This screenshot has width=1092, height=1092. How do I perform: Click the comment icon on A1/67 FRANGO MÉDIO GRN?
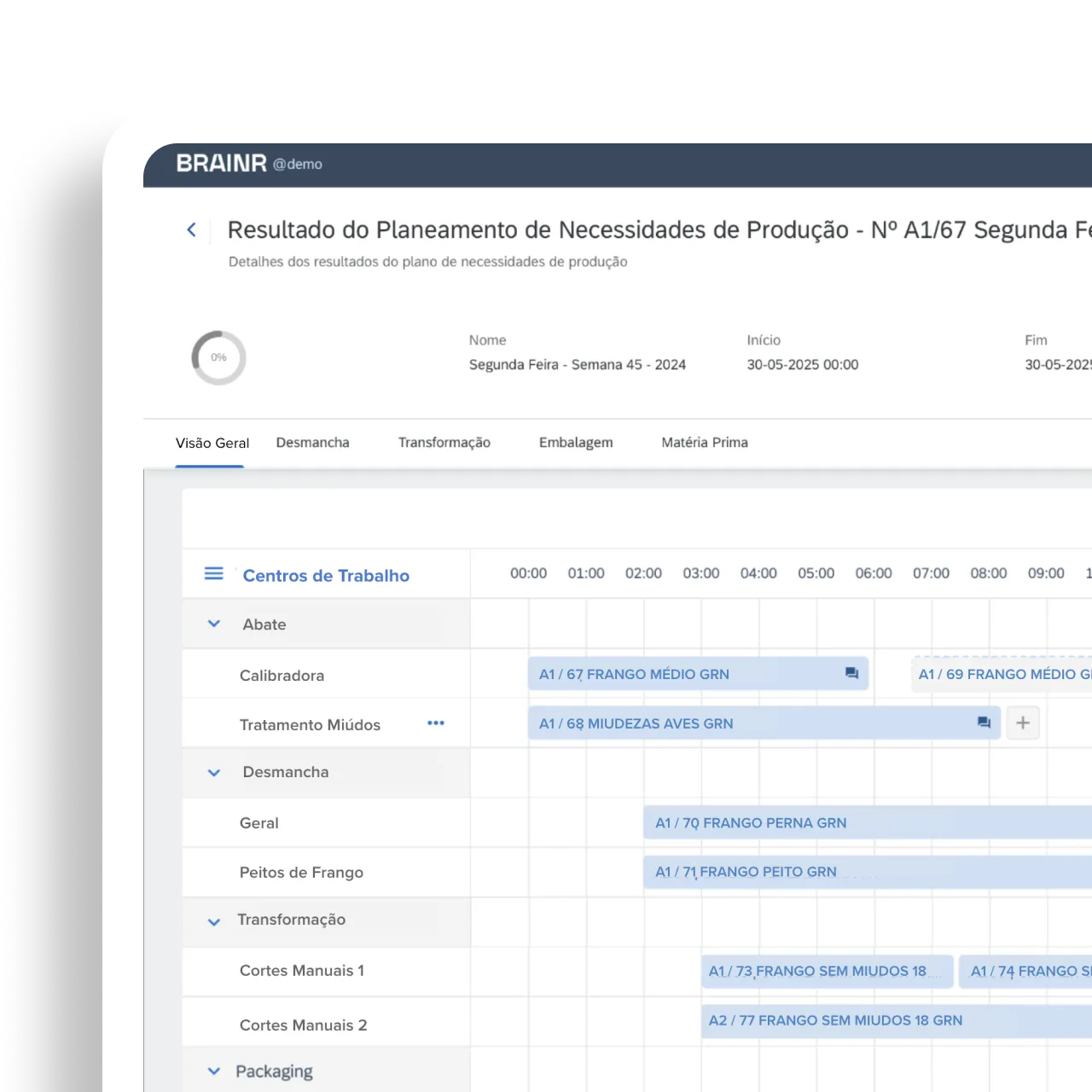click(851, 673)
